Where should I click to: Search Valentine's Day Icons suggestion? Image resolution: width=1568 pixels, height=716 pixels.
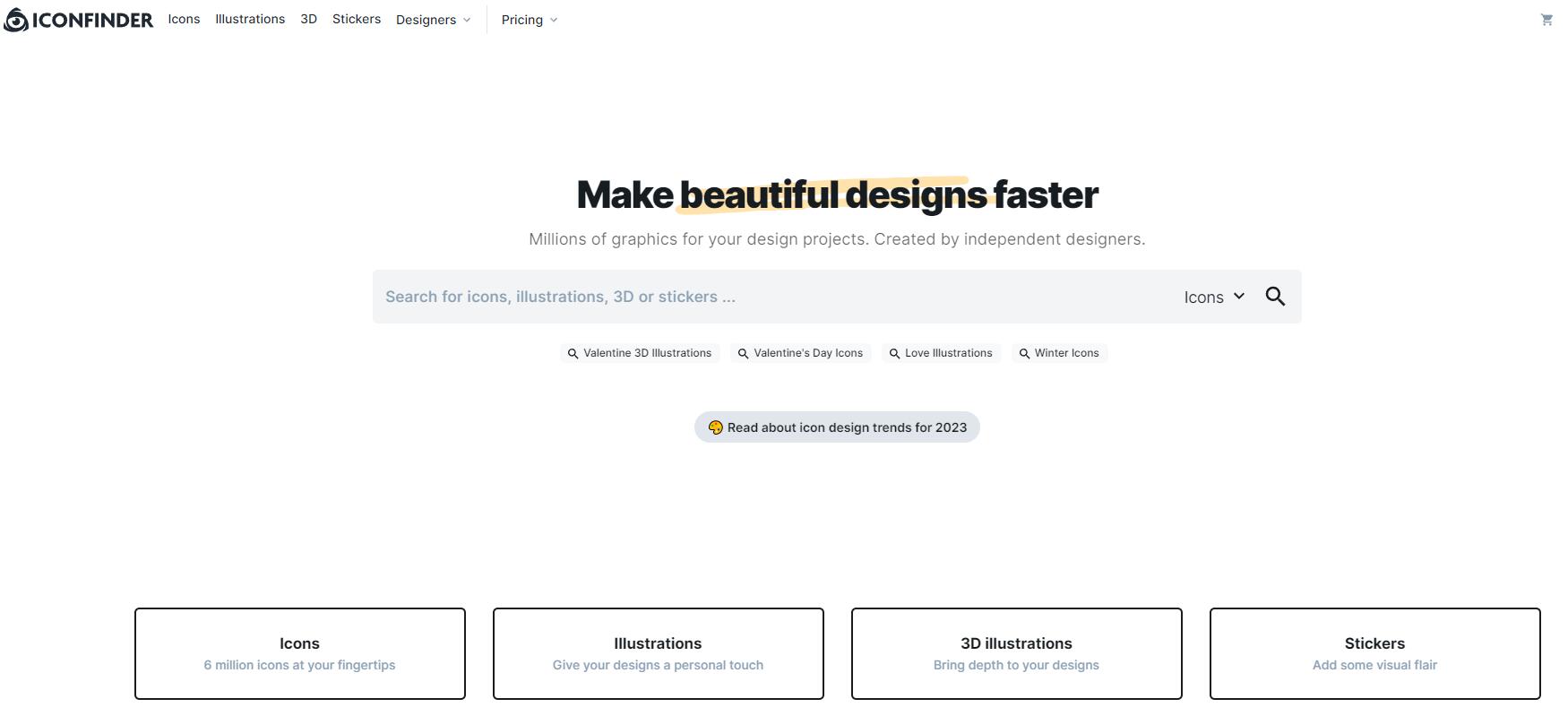tap(800, 353)
